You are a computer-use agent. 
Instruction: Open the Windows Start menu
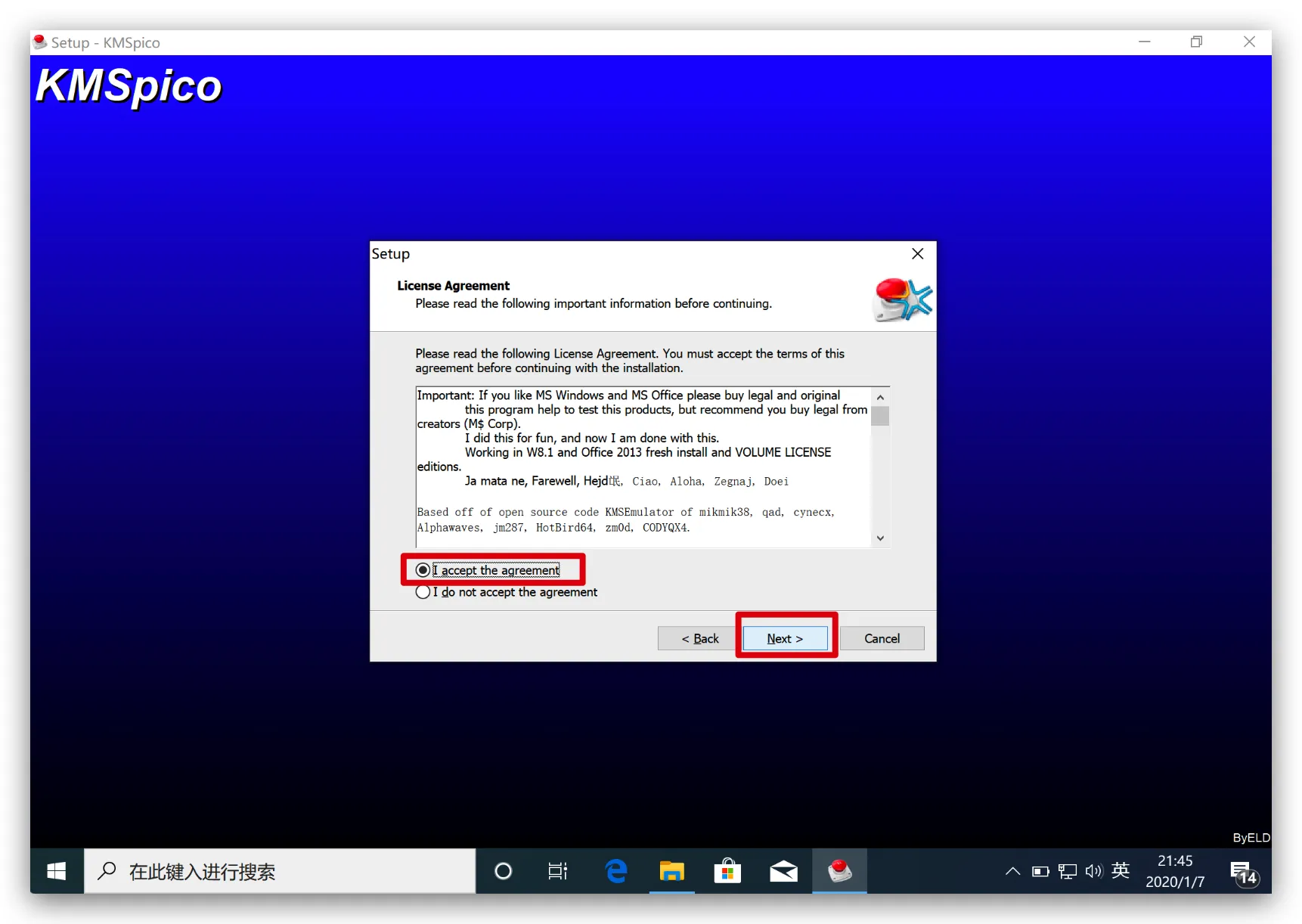[57, 871]
